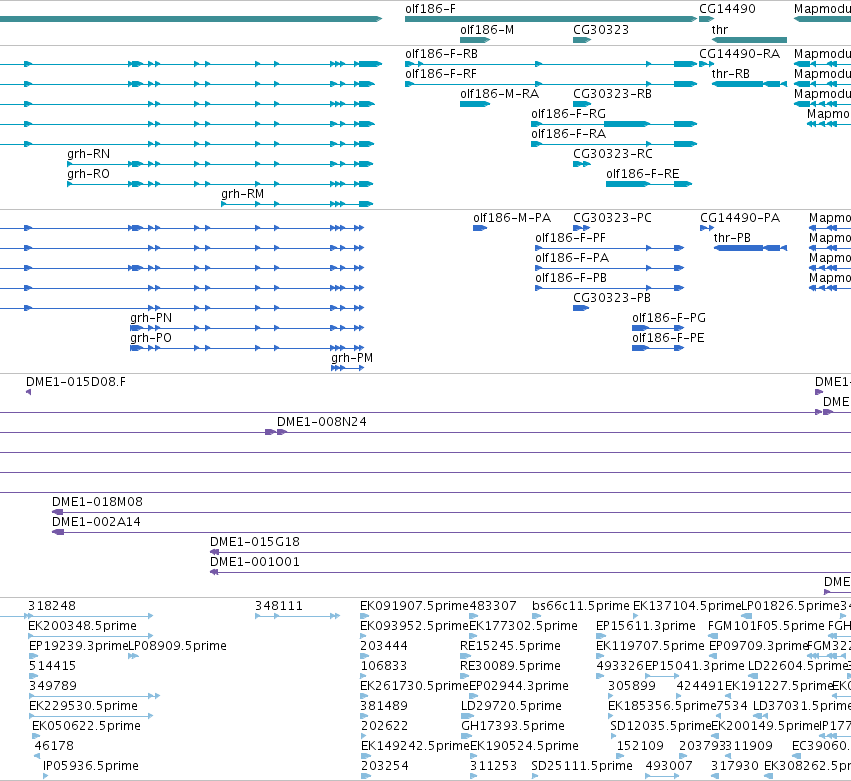Select EST feature 348111
Image resolution: width=851 pixels, height=781 pixels.
pyautogui.click(x=297, y=616)
